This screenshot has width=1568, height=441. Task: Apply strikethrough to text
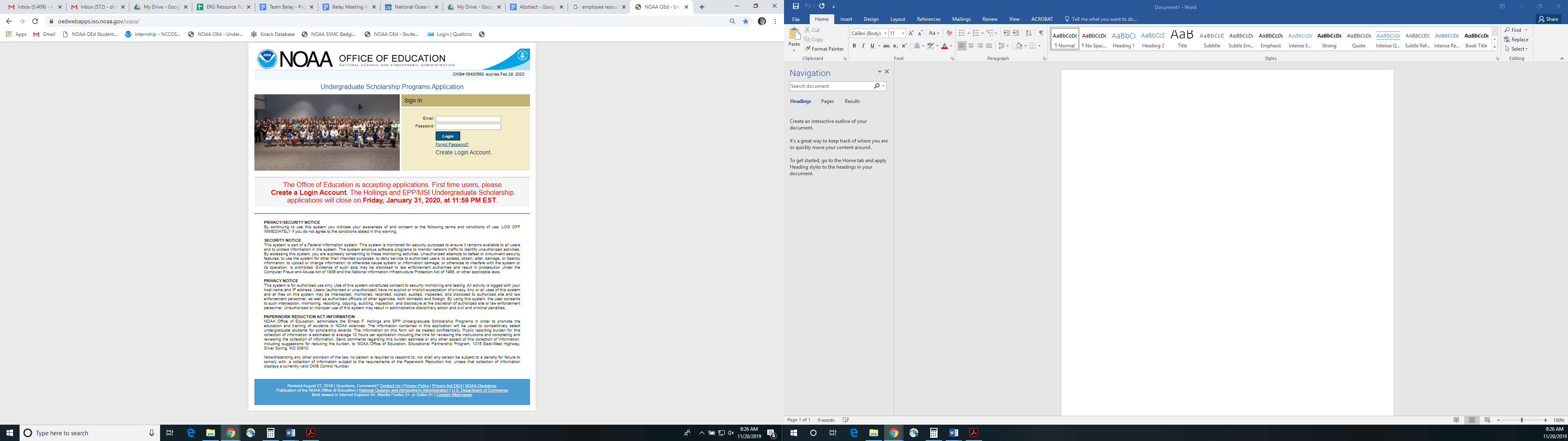pyautogui.click(x=886, y=46)
